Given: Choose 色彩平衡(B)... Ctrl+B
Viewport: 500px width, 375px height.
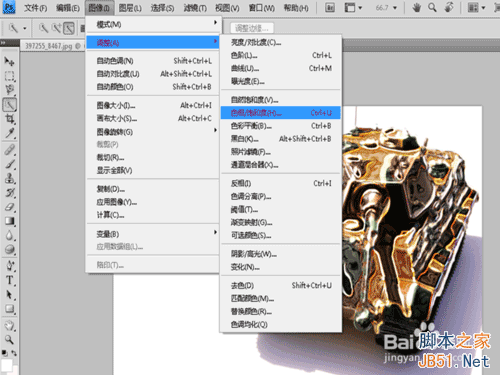Looking at the screenshot, I should point(281,126).
